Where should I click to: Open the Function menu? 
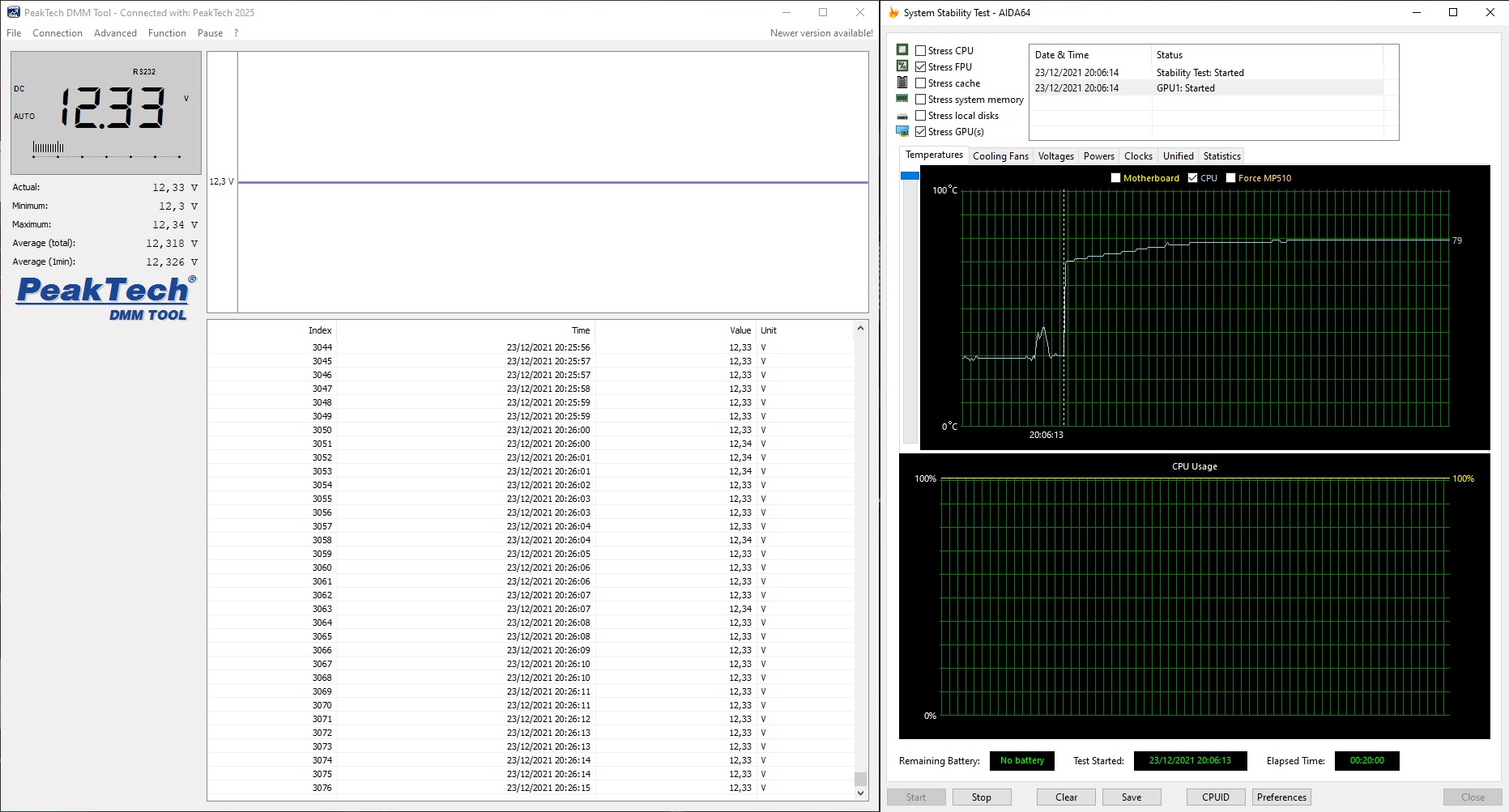point(167,33)
